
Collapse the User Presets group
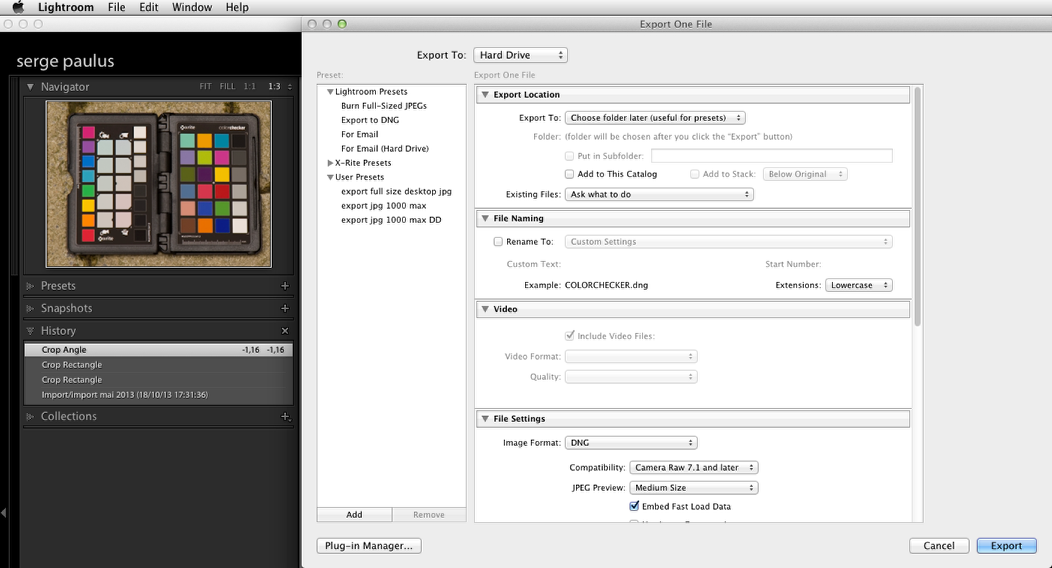tap(330, 177)
